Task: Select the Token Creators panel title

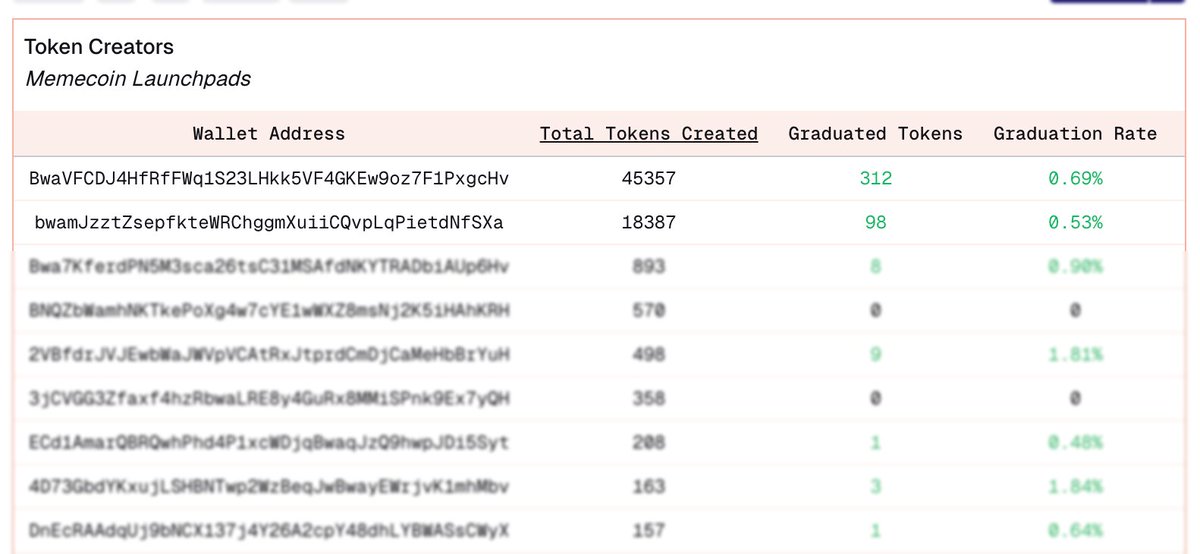Action: click(x=99, y=47)
